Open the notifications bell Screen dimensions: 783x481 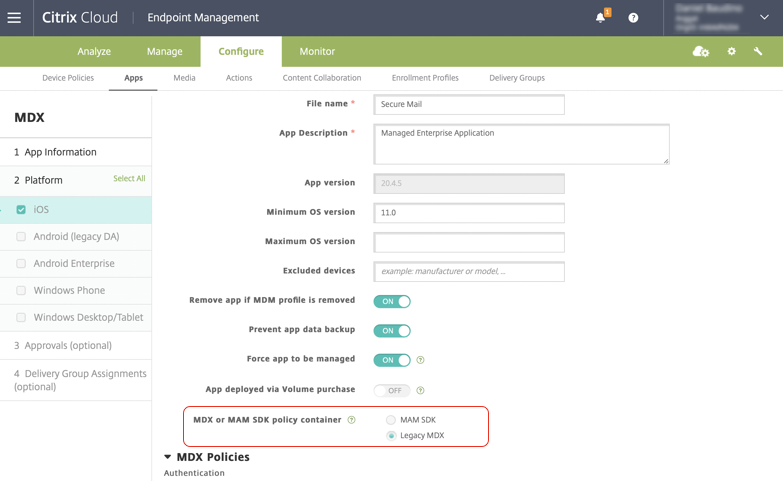601,18
